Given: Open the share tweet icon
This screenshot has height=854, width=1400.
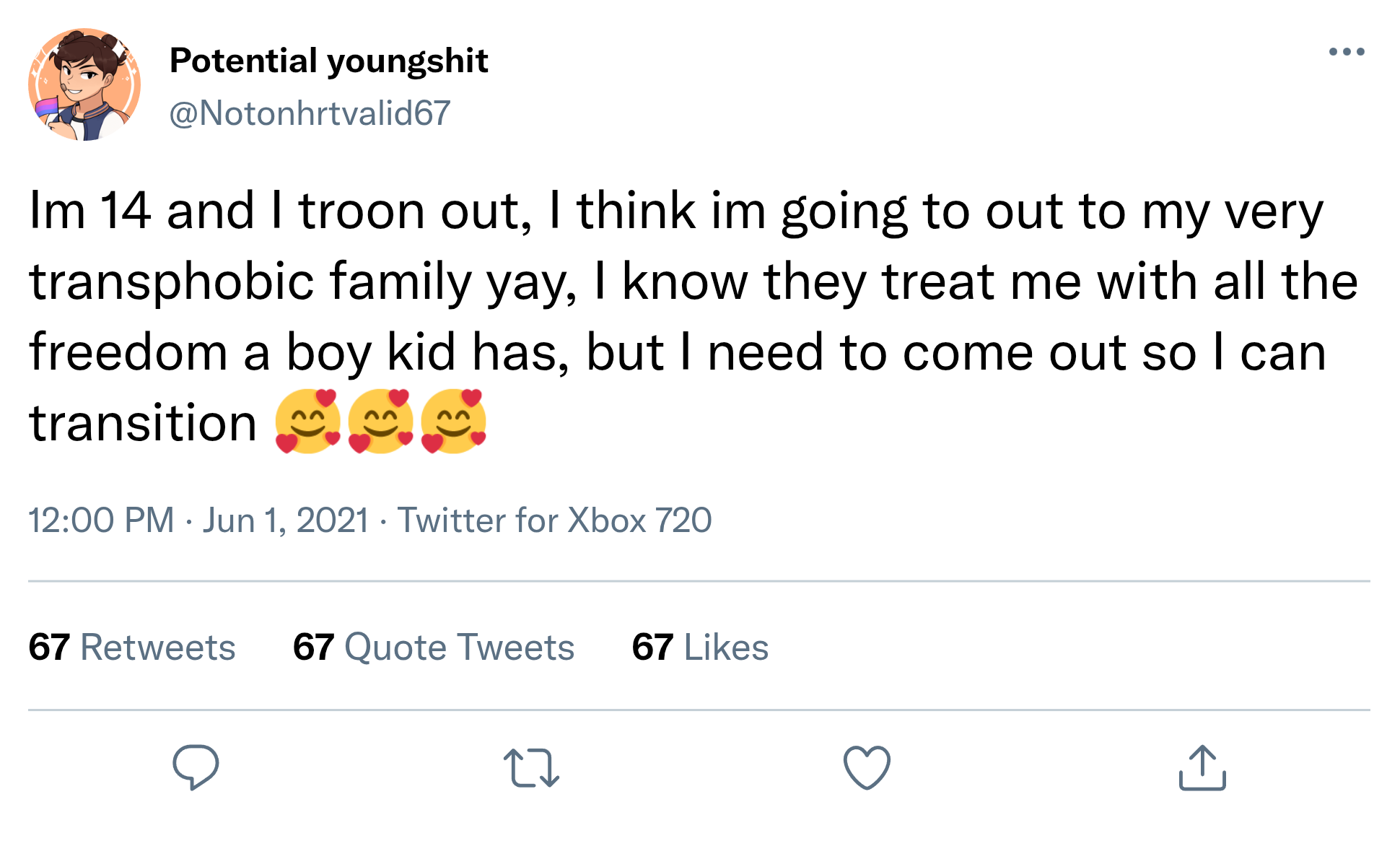Looking at the screenshot, I should click(x=1202, y=767).
